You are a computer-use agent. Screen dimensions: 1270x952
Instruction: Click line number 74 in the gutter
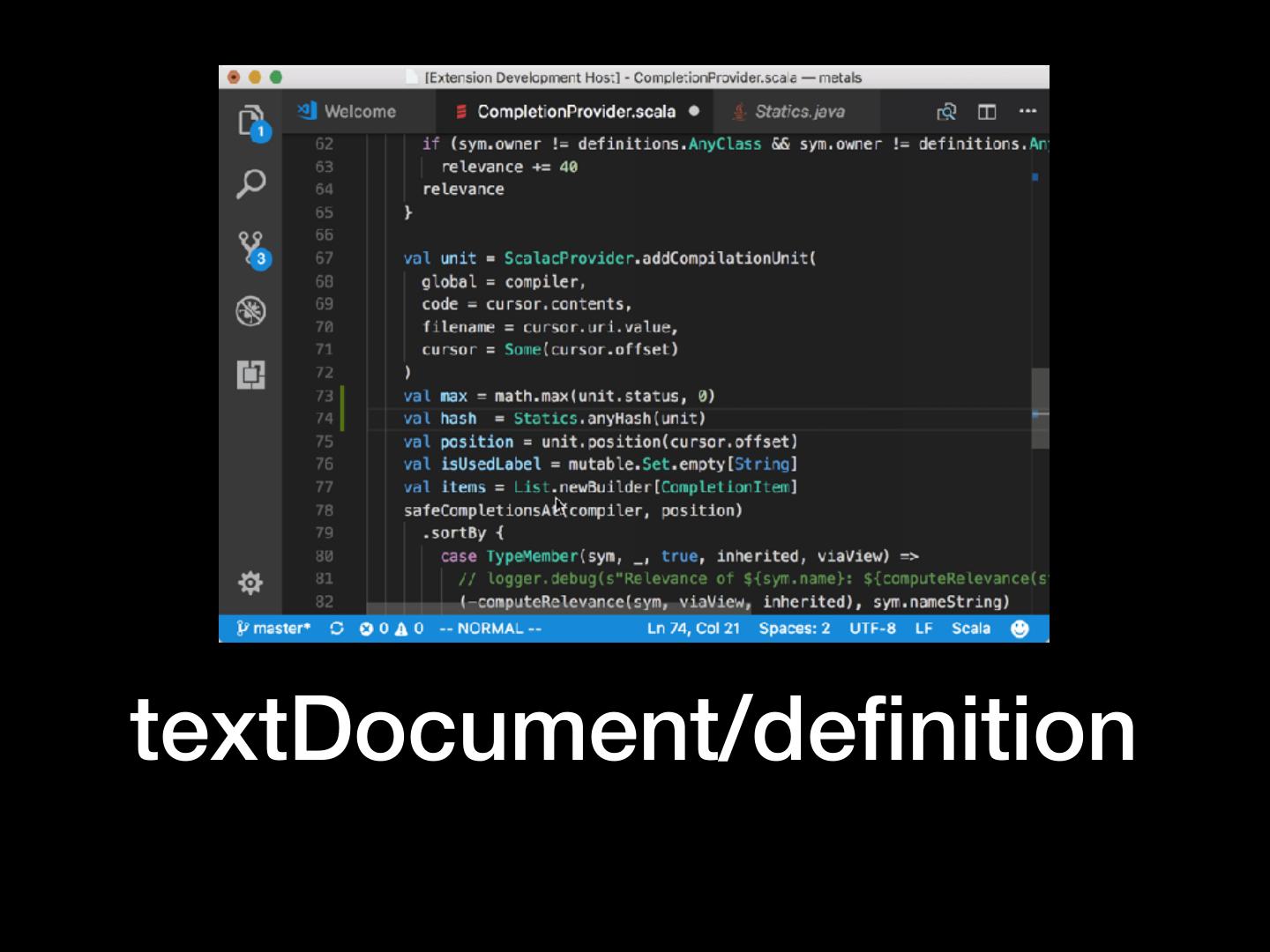click(x=324, y=419)
